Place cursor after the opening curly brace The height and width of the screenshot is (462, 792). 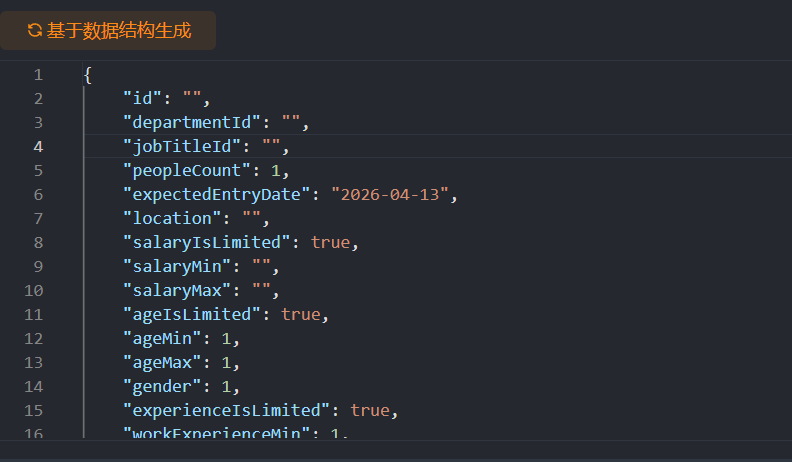point(93,74)
